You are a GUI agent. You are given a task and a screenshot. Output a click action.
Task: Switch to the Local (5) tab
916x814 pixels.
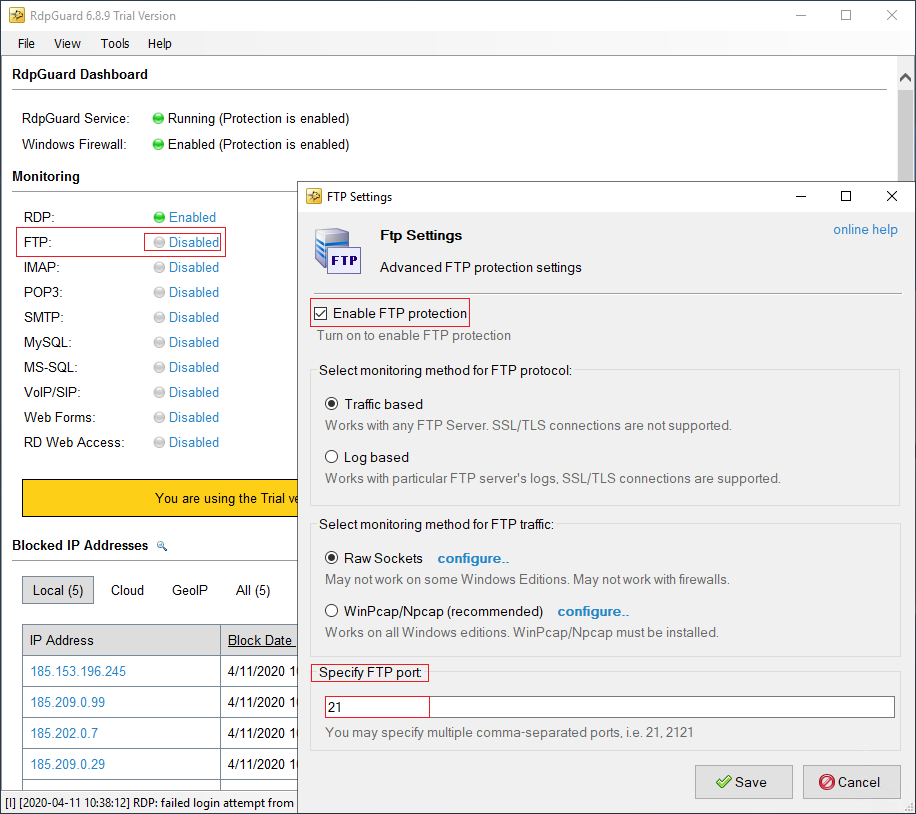pos(58,590)
